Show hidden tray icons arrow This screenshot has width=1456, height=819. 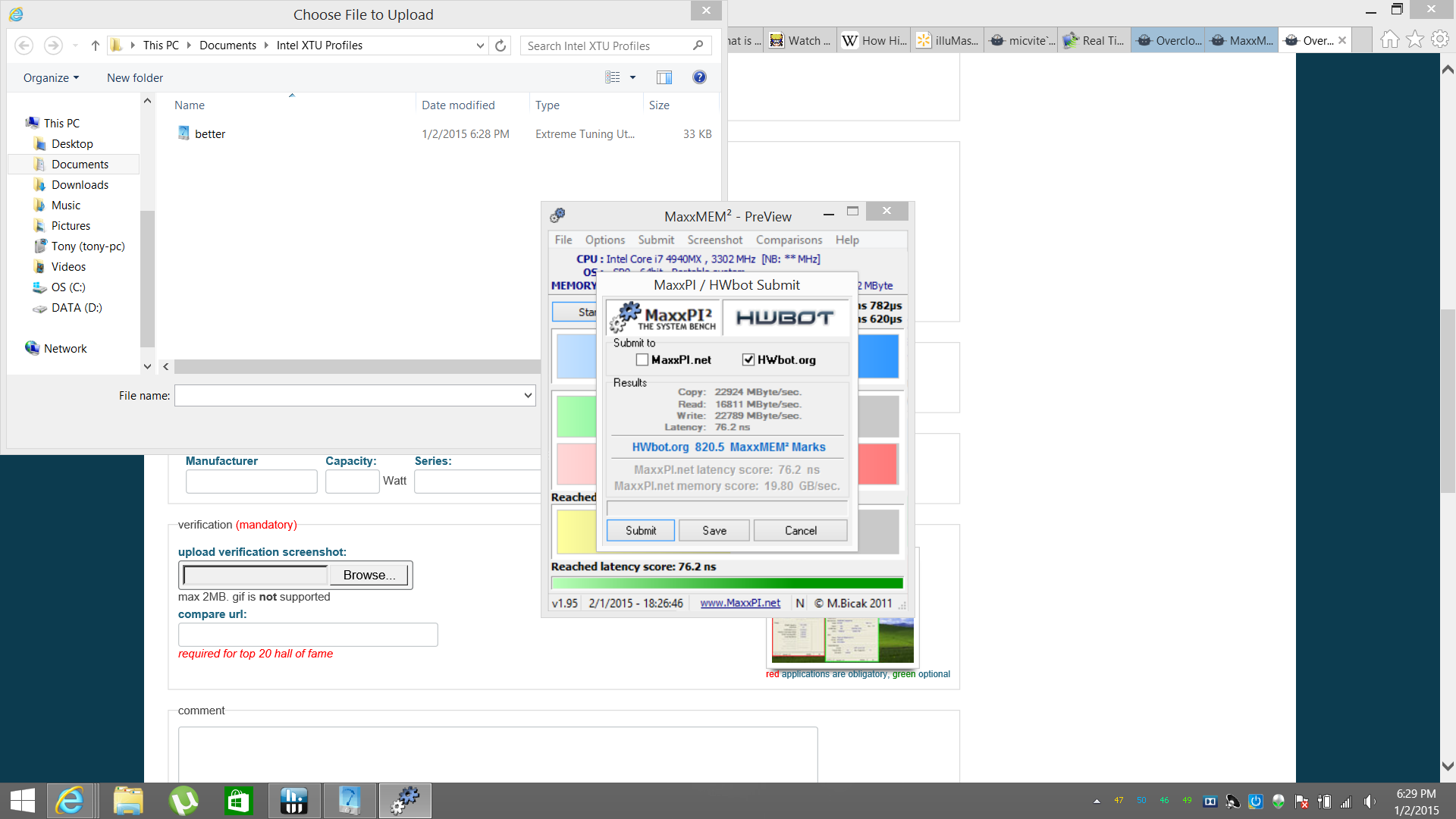1097,802
